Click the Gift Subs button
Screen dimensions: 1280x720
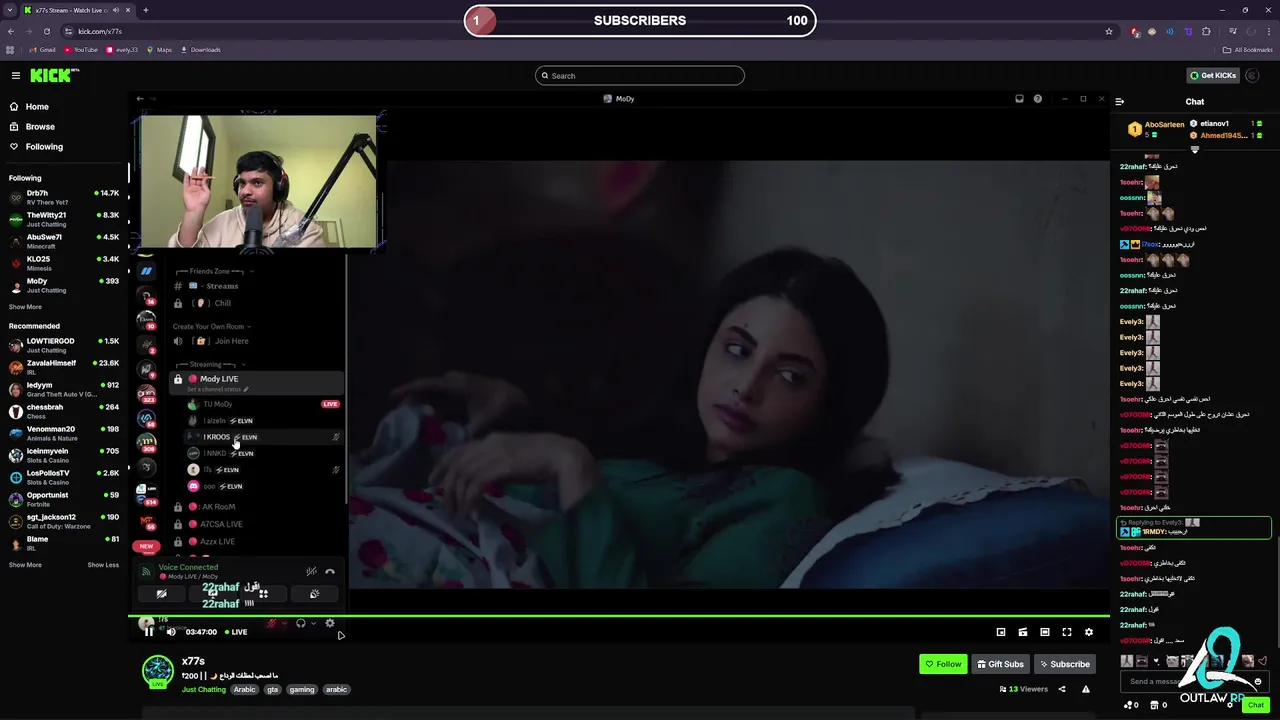1000,664
